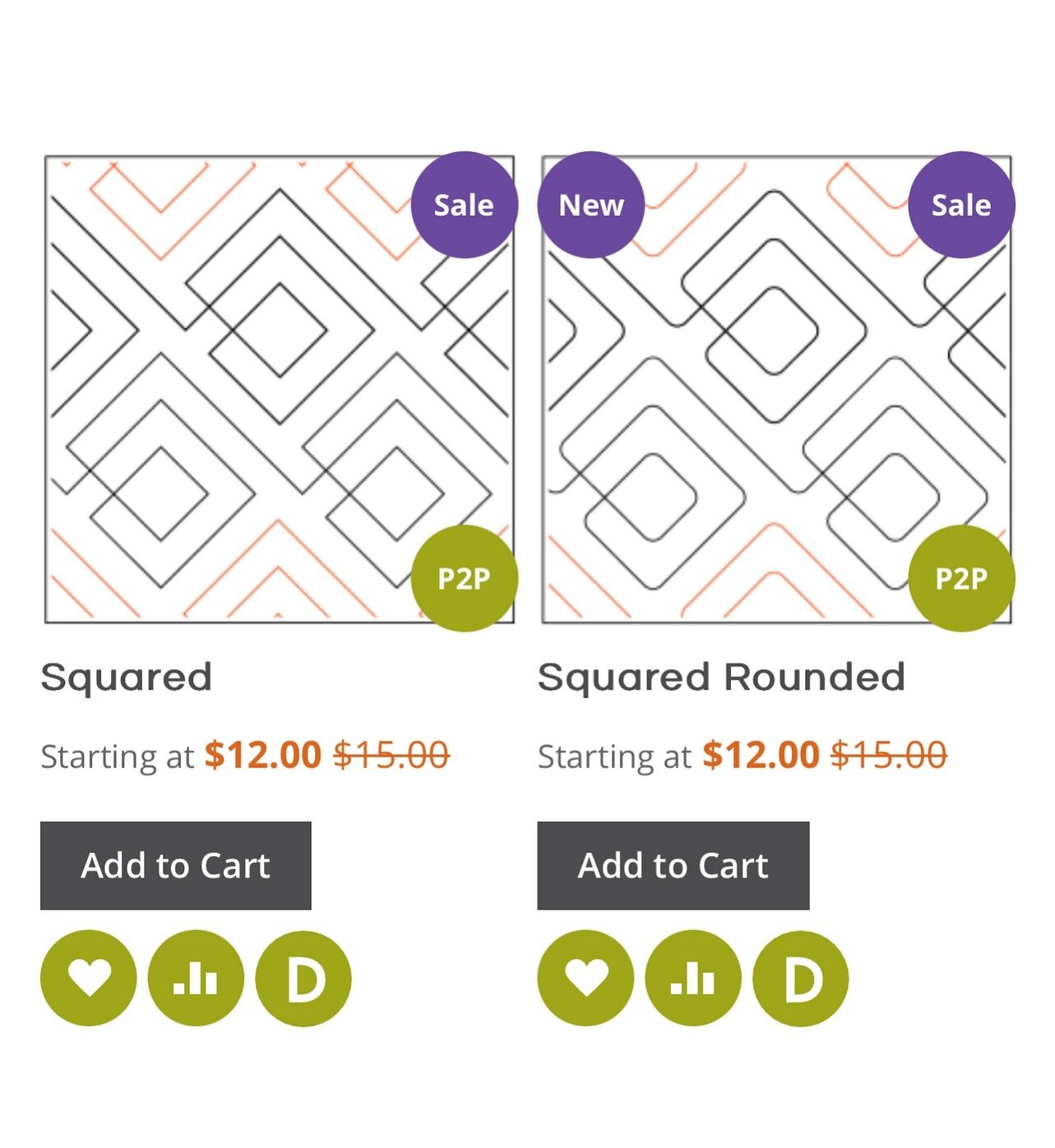
Task: Add Squared to wishlist with heart icon
Action: [88, 978]
